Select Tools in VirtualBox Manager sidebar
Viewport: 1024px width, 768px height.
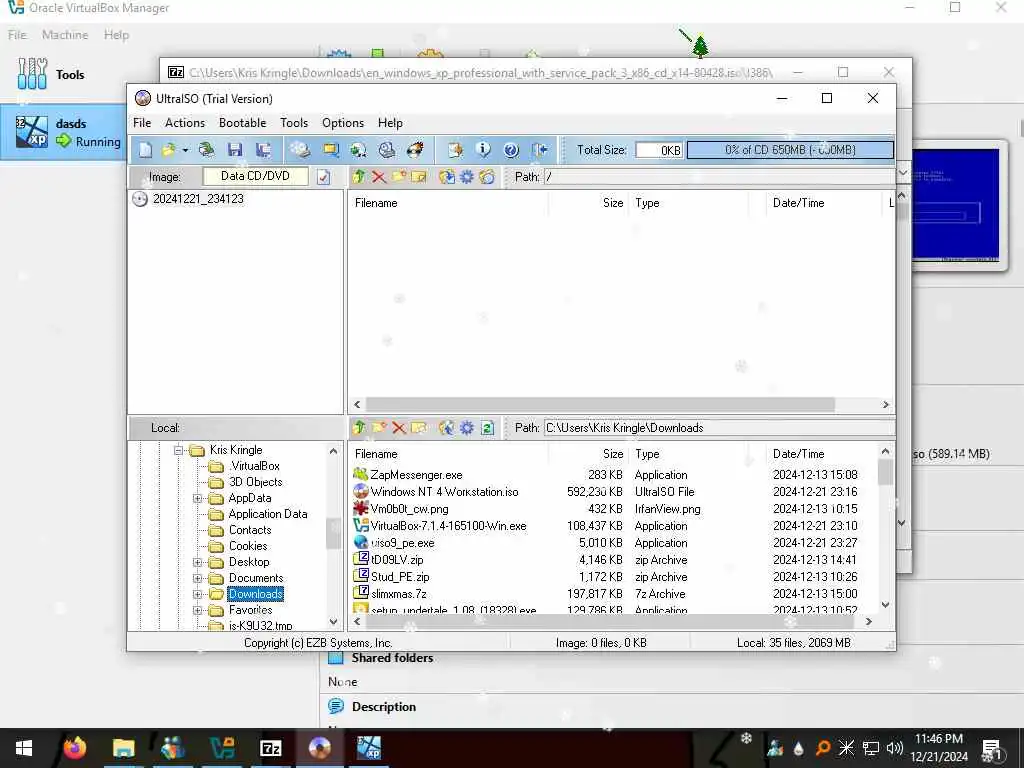point(51,74)
